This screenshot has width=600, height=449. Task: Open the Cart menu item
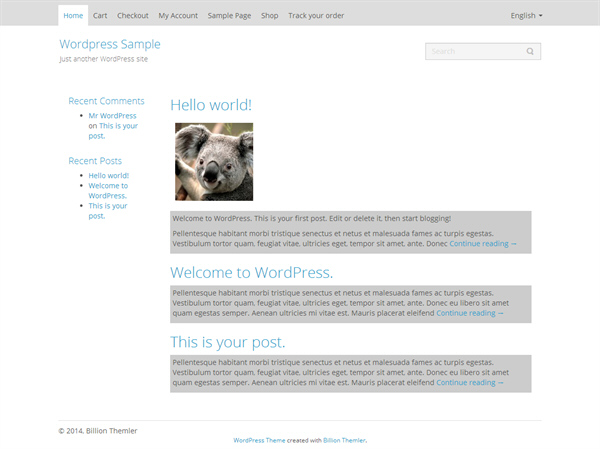coord(100,16)
